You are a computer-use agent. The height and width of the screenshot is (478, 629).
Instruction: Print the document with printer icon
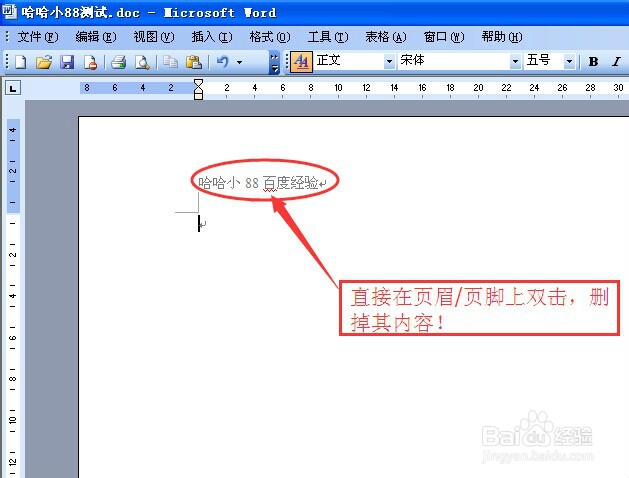(119, 62)
